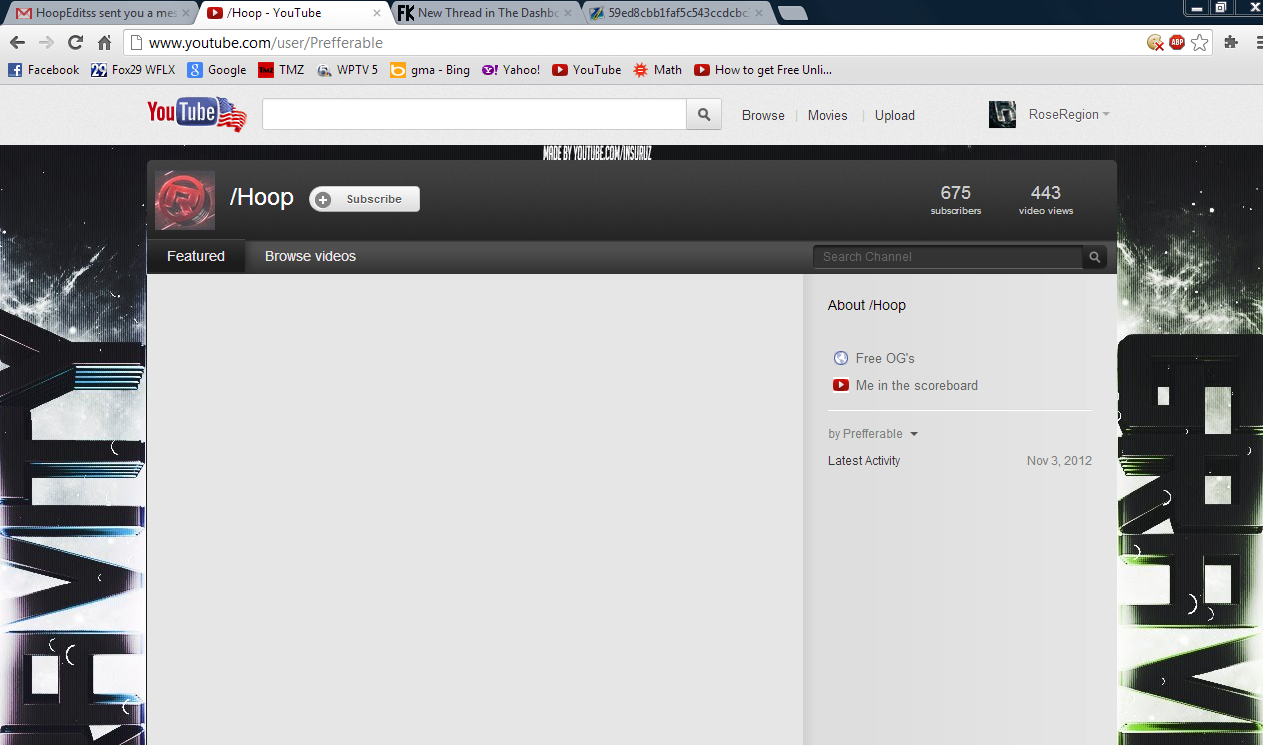Viewport: 1263px width, 745px height.
Task: Open the browser home page icon
Action: 104,43
